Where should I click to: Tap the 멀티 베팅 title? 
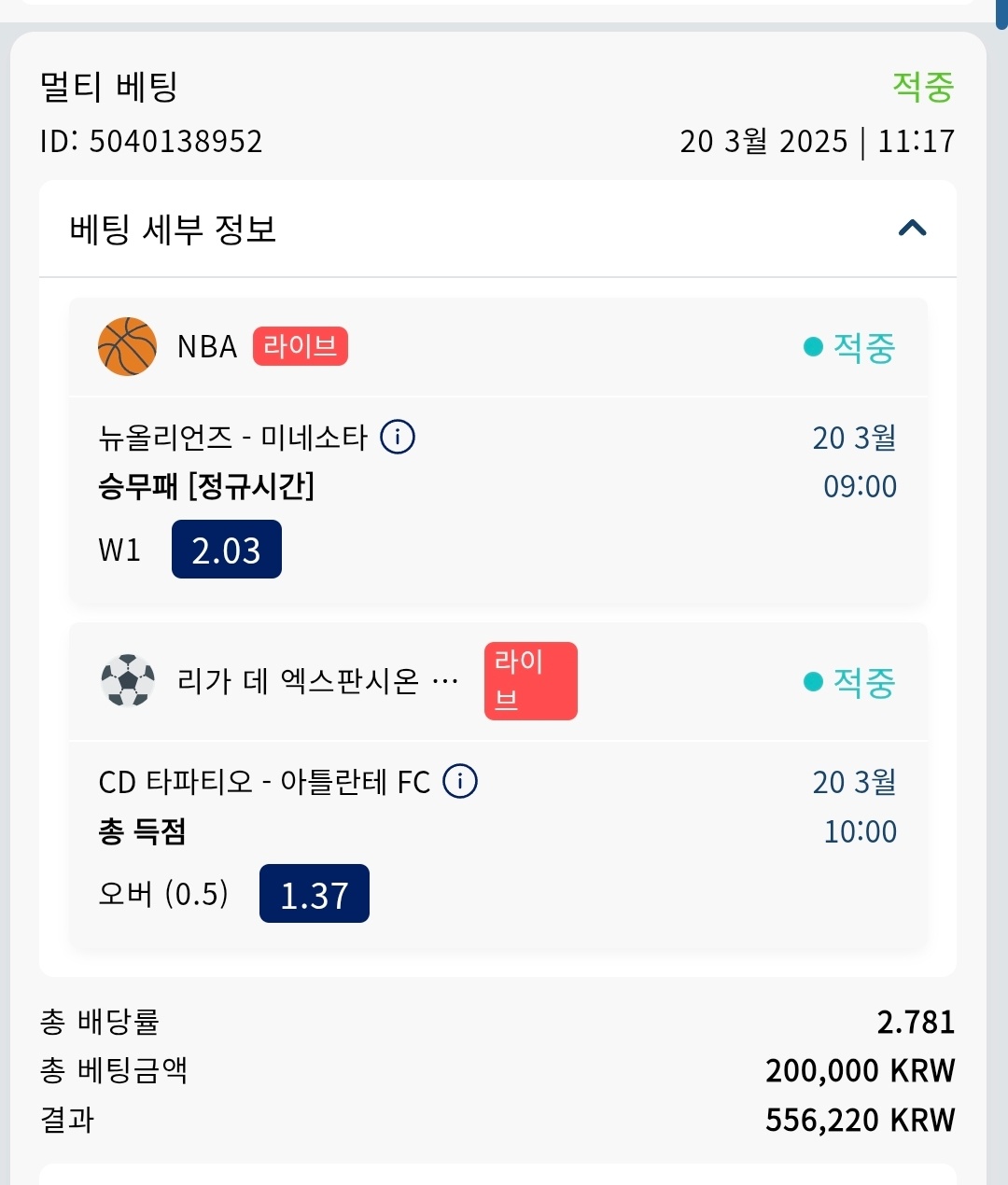coord(108,88)
